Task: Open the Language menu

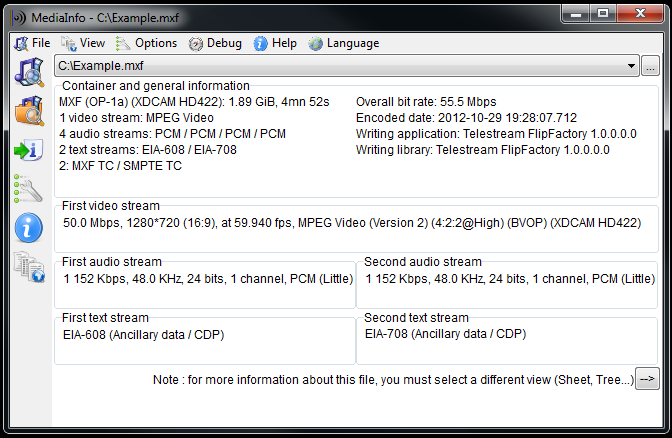Action: pyautogui.click(x=345, y=43)
